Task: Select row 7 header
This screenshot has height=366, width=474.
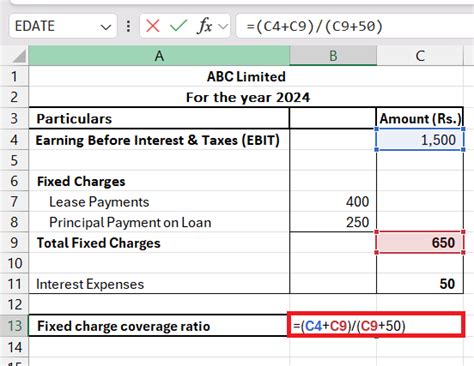Action: 14,202
